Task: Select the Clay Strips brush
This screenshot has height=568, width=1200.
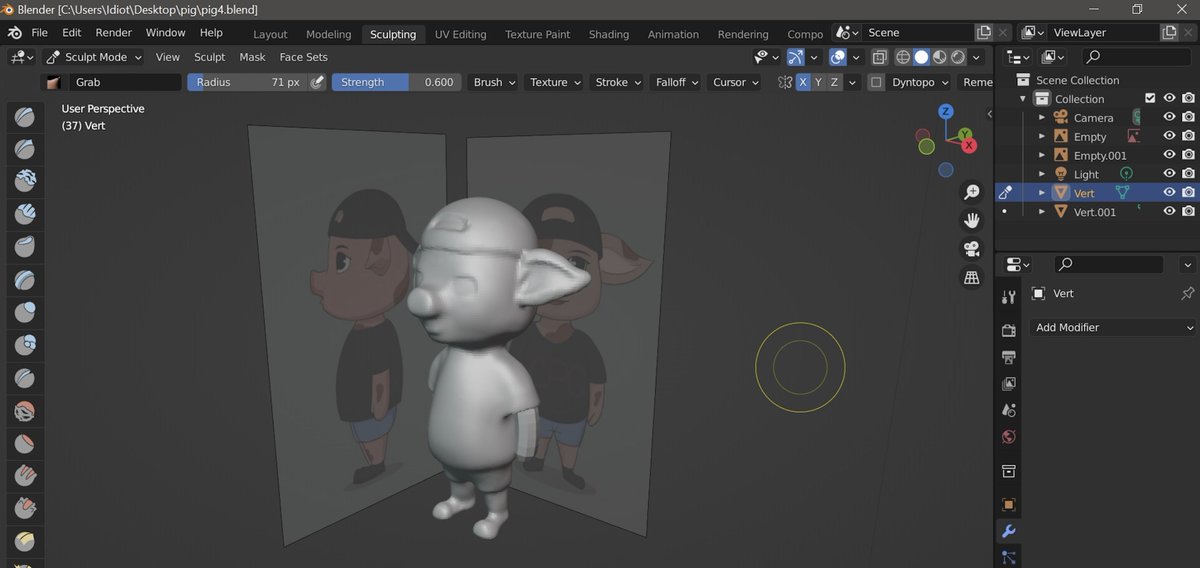Action: pyautogui.click(x=25, y=214)
